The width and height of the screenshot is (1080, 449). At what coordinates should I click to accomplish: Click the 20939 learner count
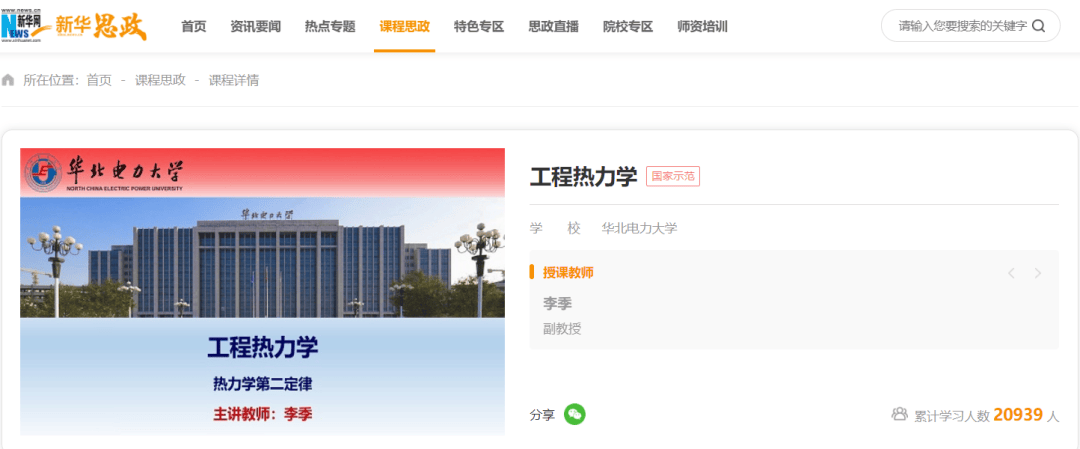[x=1017, y=415]
